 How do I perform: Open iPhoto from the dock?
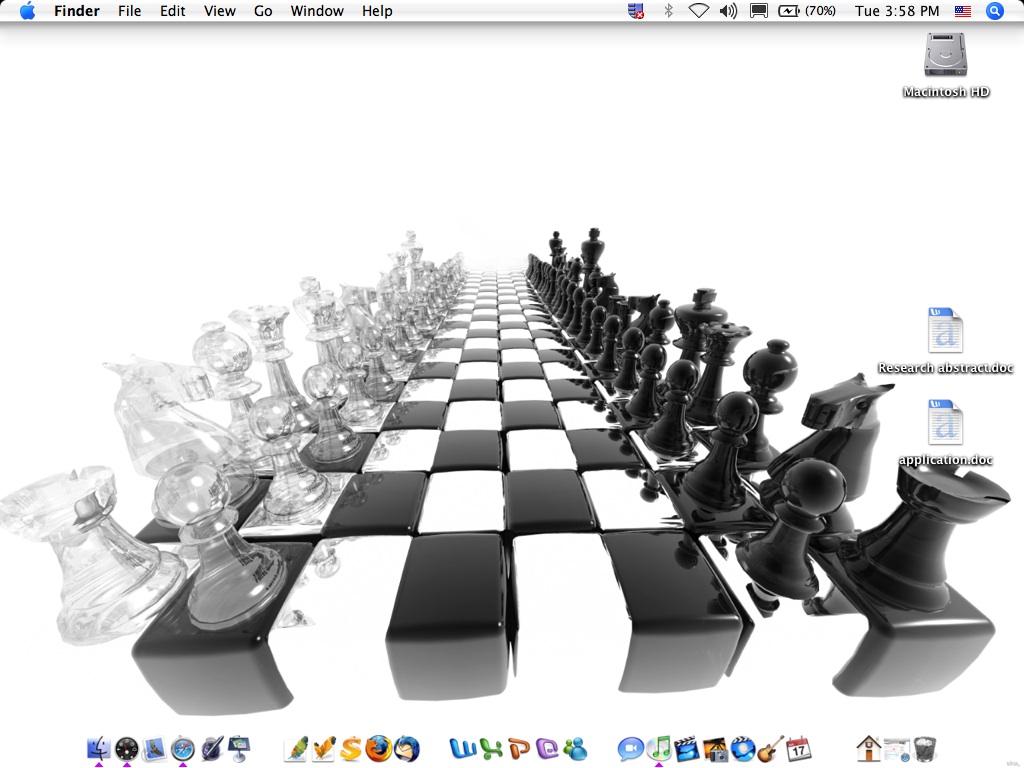point(715,748)
